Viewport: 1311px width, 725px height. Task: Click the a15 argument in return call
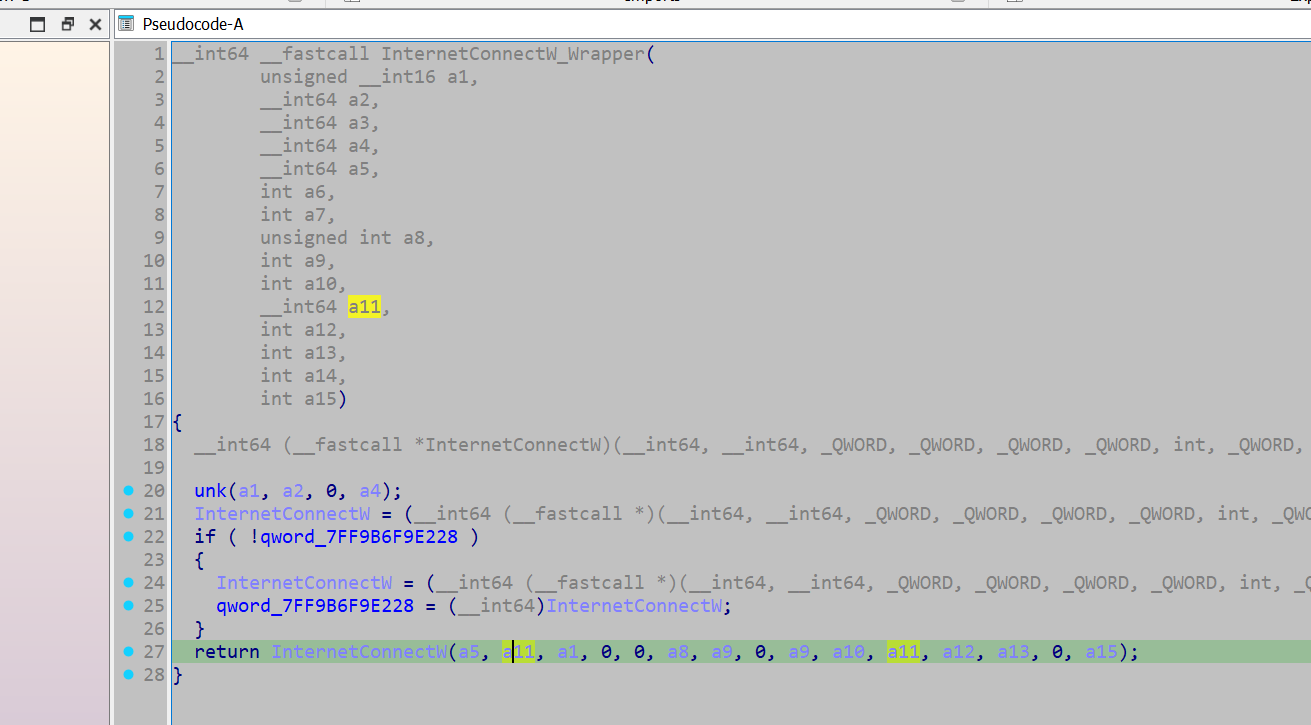tap(1101, 652)
